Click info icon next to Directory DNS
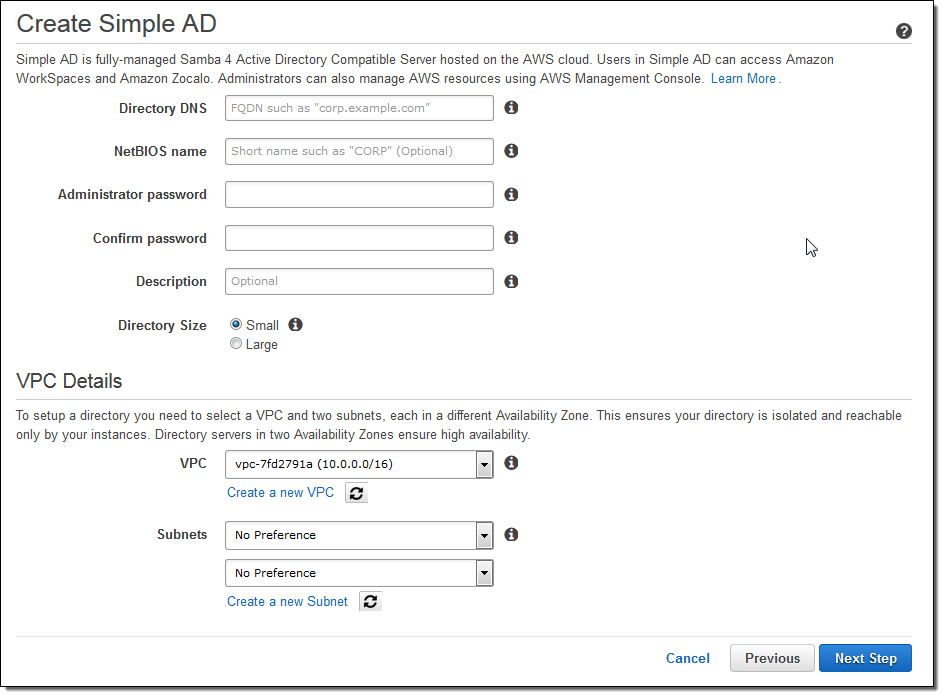 511,108
